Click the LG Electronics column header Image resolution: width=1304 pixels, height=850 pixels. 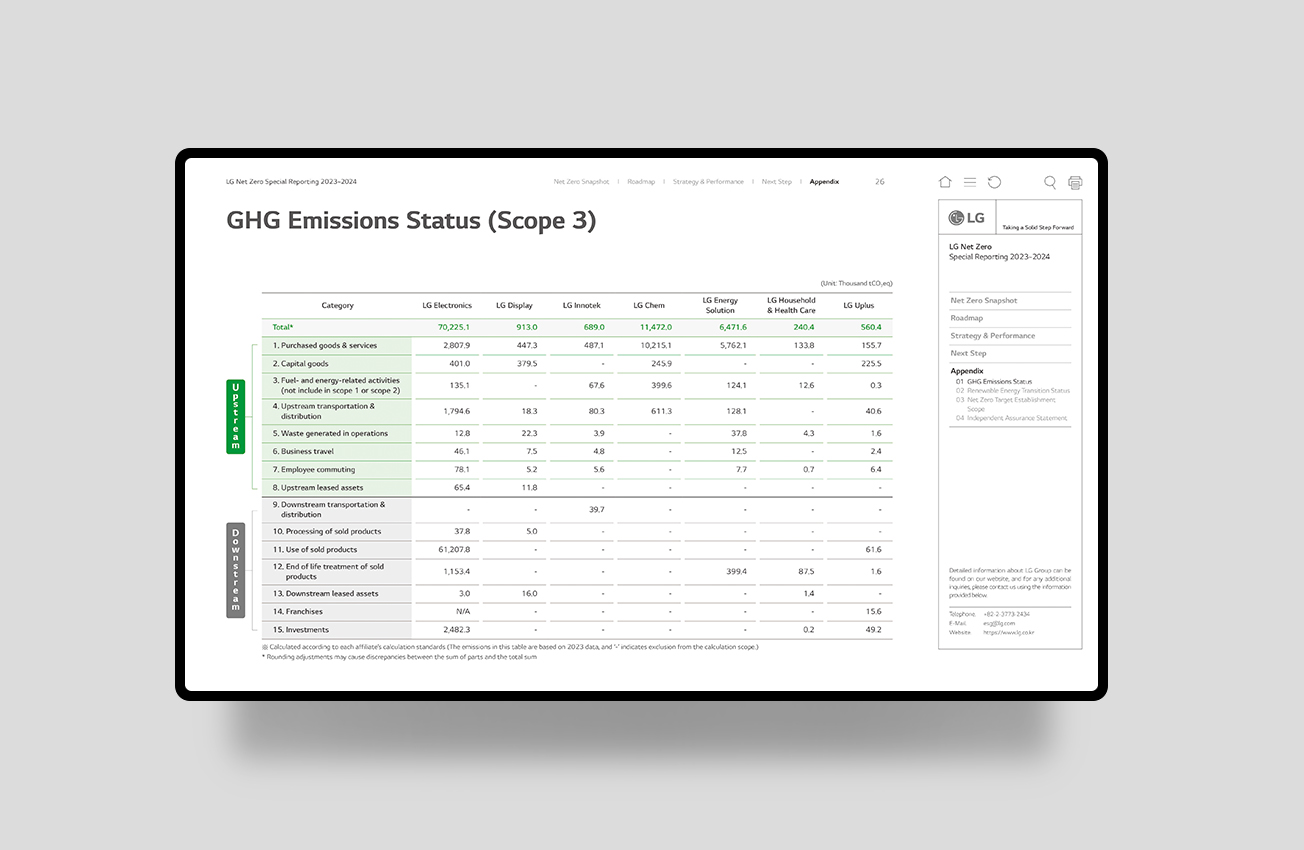[446, 305]
